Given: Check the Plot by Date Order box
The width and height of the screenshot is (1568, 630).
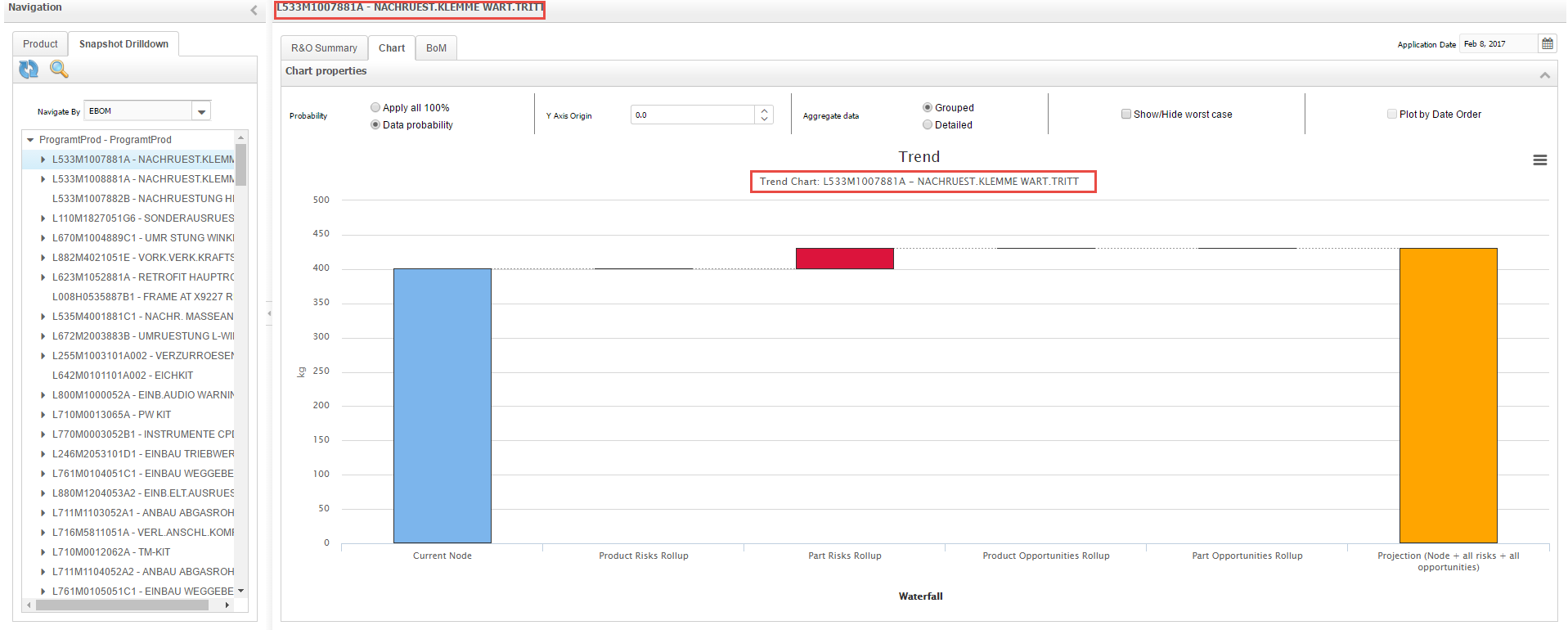Looking at the screenshot, I should pyautogui.click(x=1391, y=115).
